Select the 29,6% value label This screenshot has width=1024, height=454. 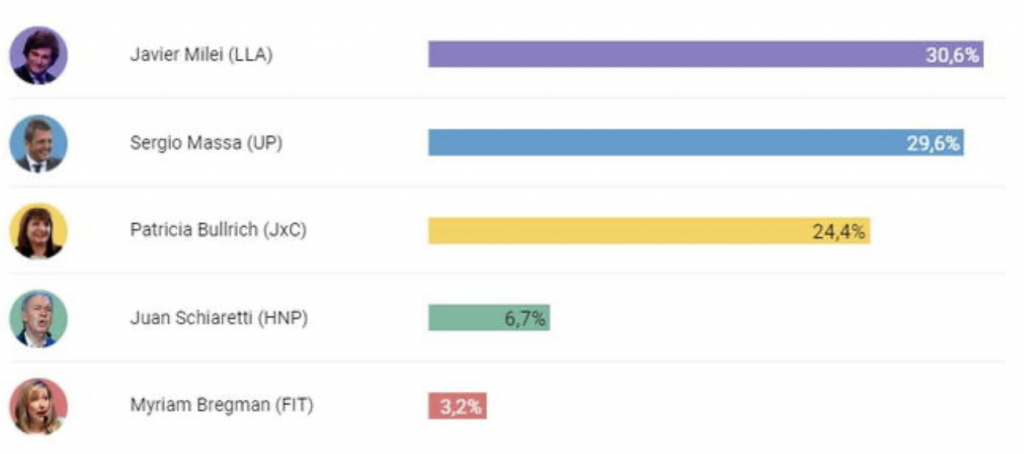pyautogui.click(x=933, y=143)
